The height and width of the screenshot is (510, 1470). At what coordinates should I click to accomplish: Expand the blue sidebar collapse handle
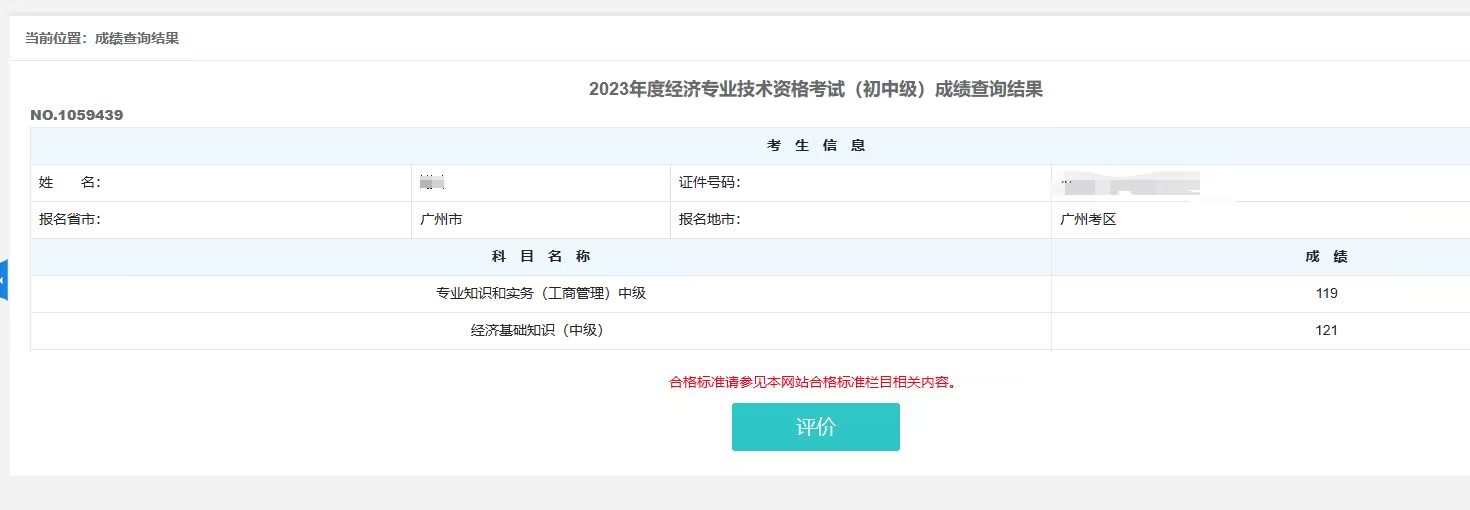[4, 280]
